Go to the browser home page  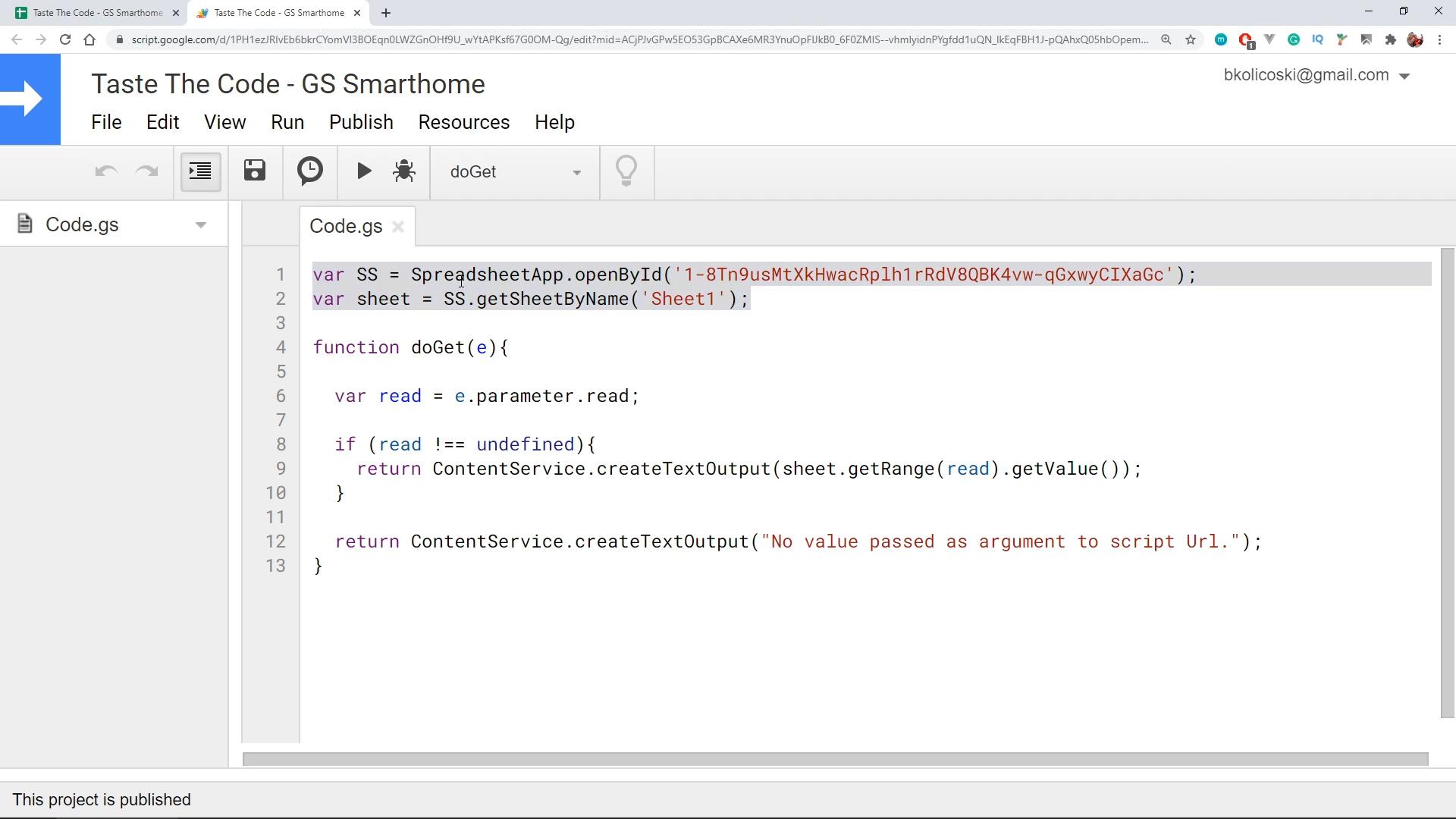[x=89, y=39]
